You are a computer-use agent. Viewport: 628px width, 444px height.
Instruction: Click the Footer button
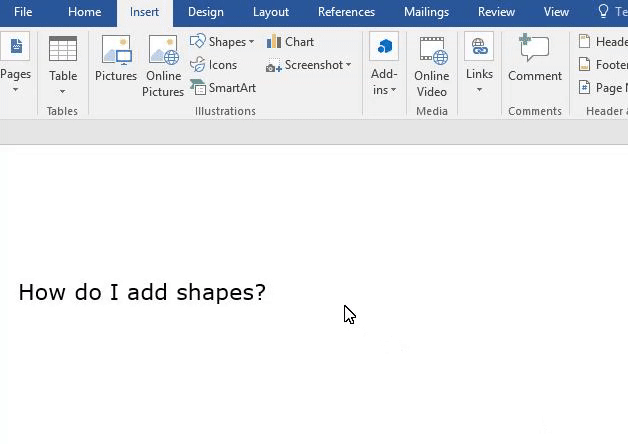click(604, 65)
